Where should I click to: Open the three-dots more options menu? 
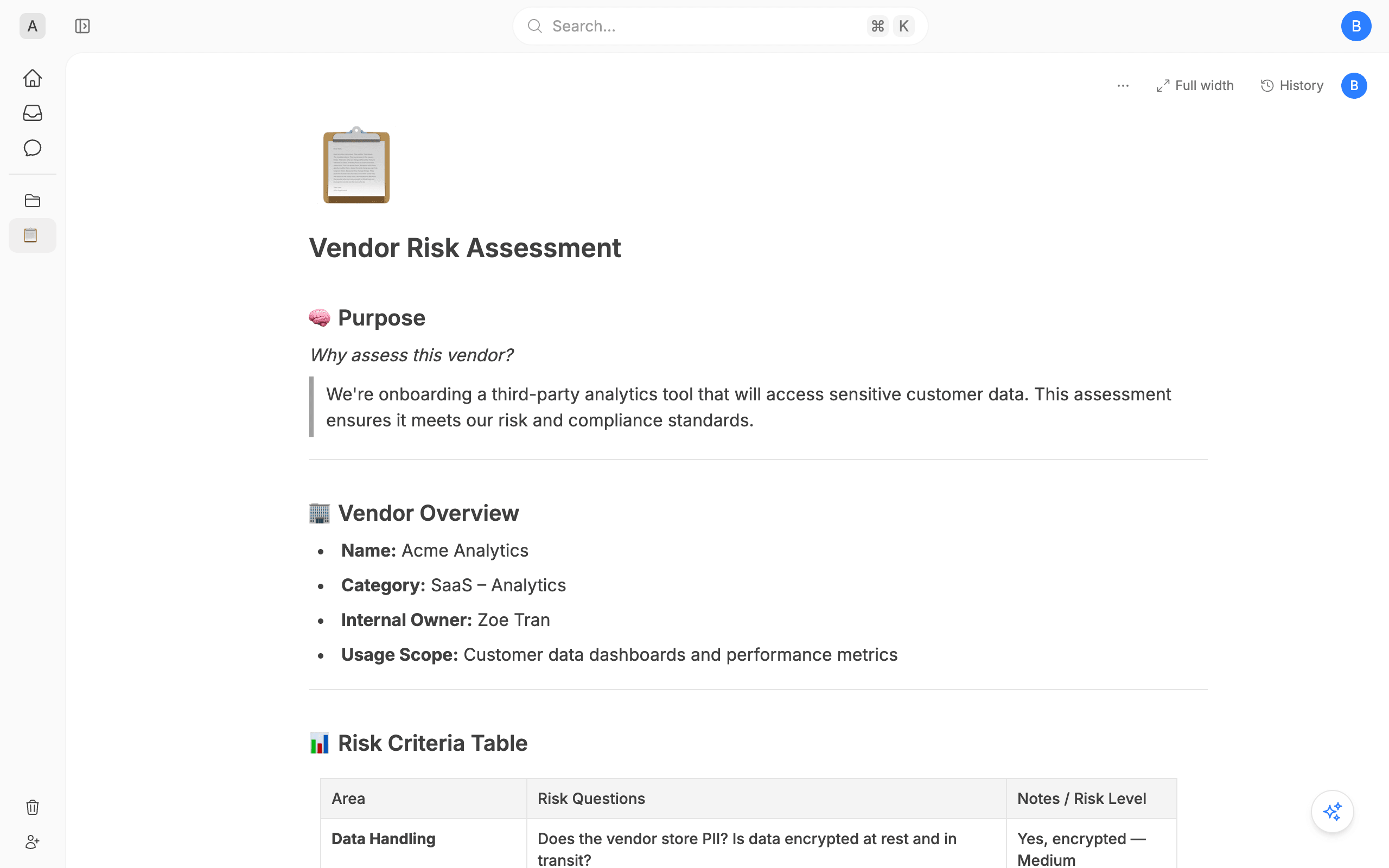1123,86
